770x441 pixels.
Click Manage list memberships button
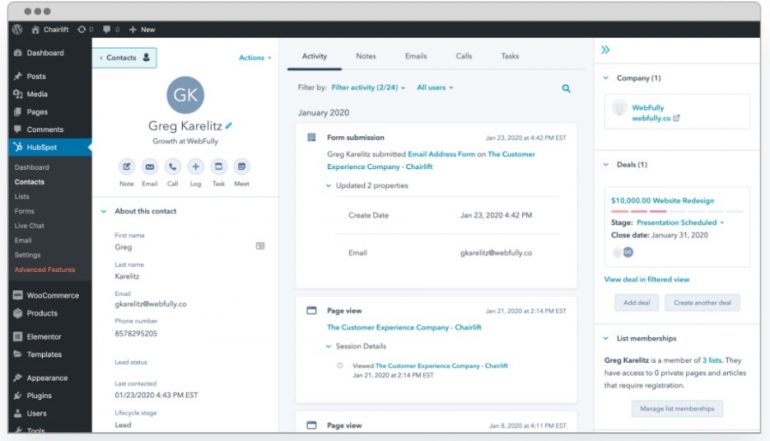click(677, 409)
